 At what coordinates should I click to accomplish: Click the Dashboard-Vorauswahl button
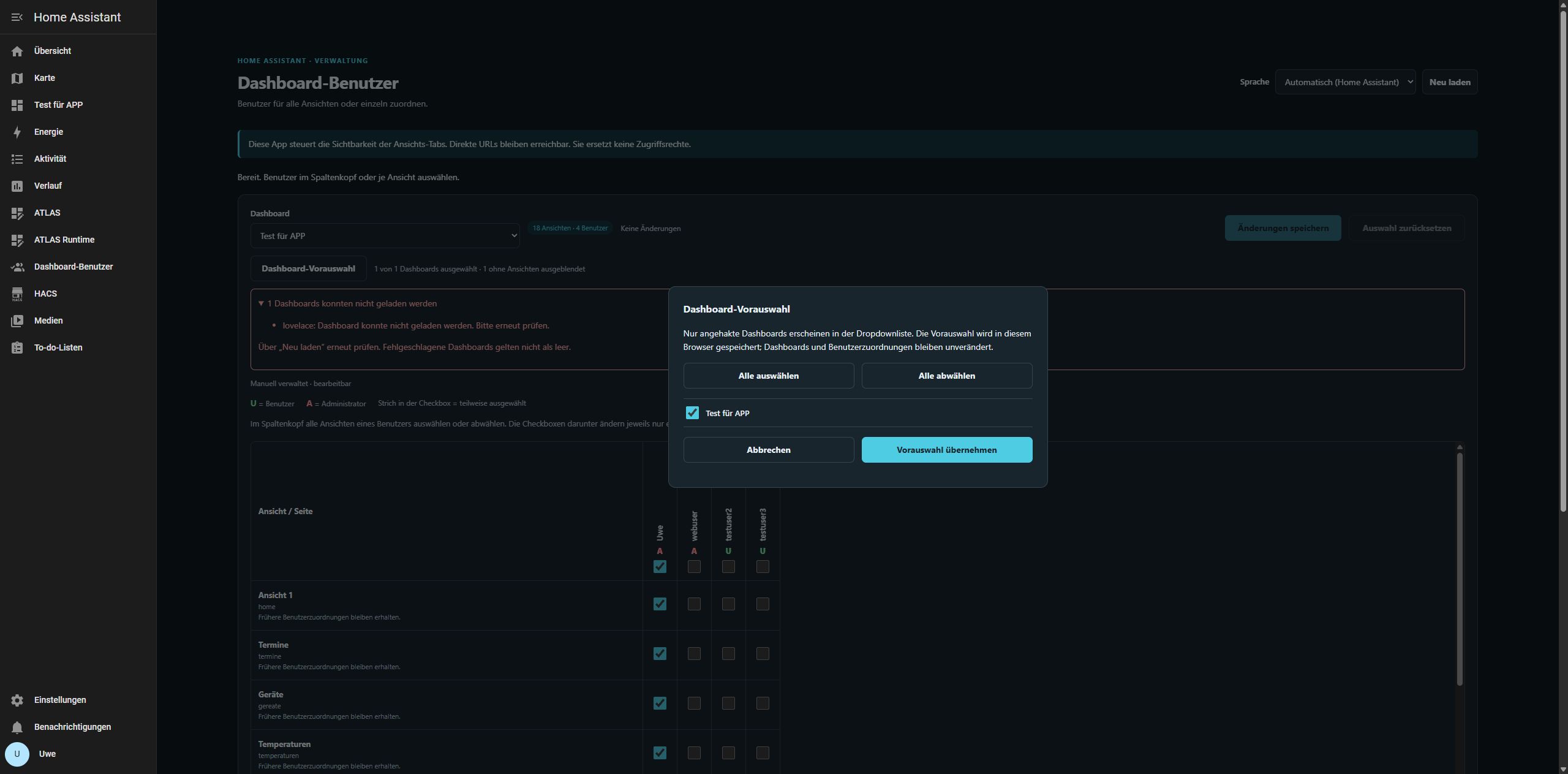(308, 268)
